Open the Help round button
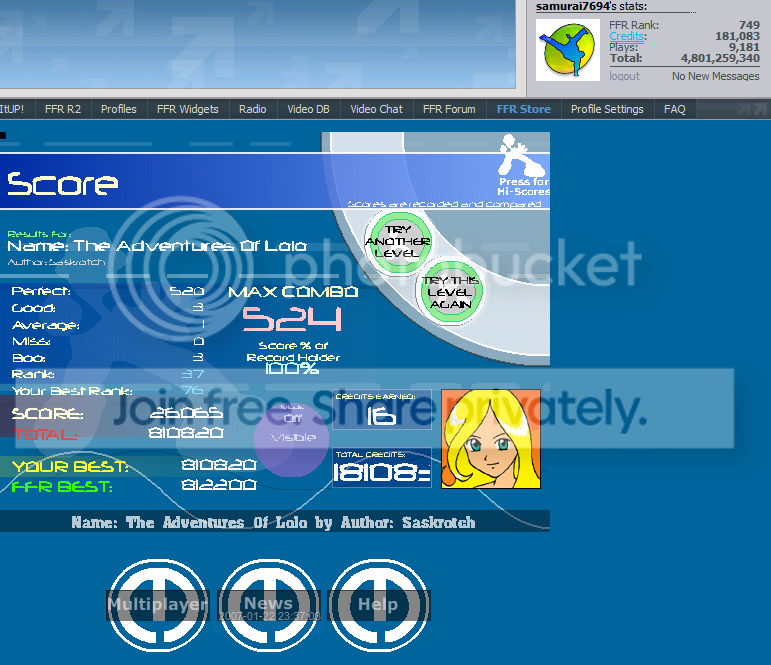The image size is (771, 665). [x=378, y=604]
